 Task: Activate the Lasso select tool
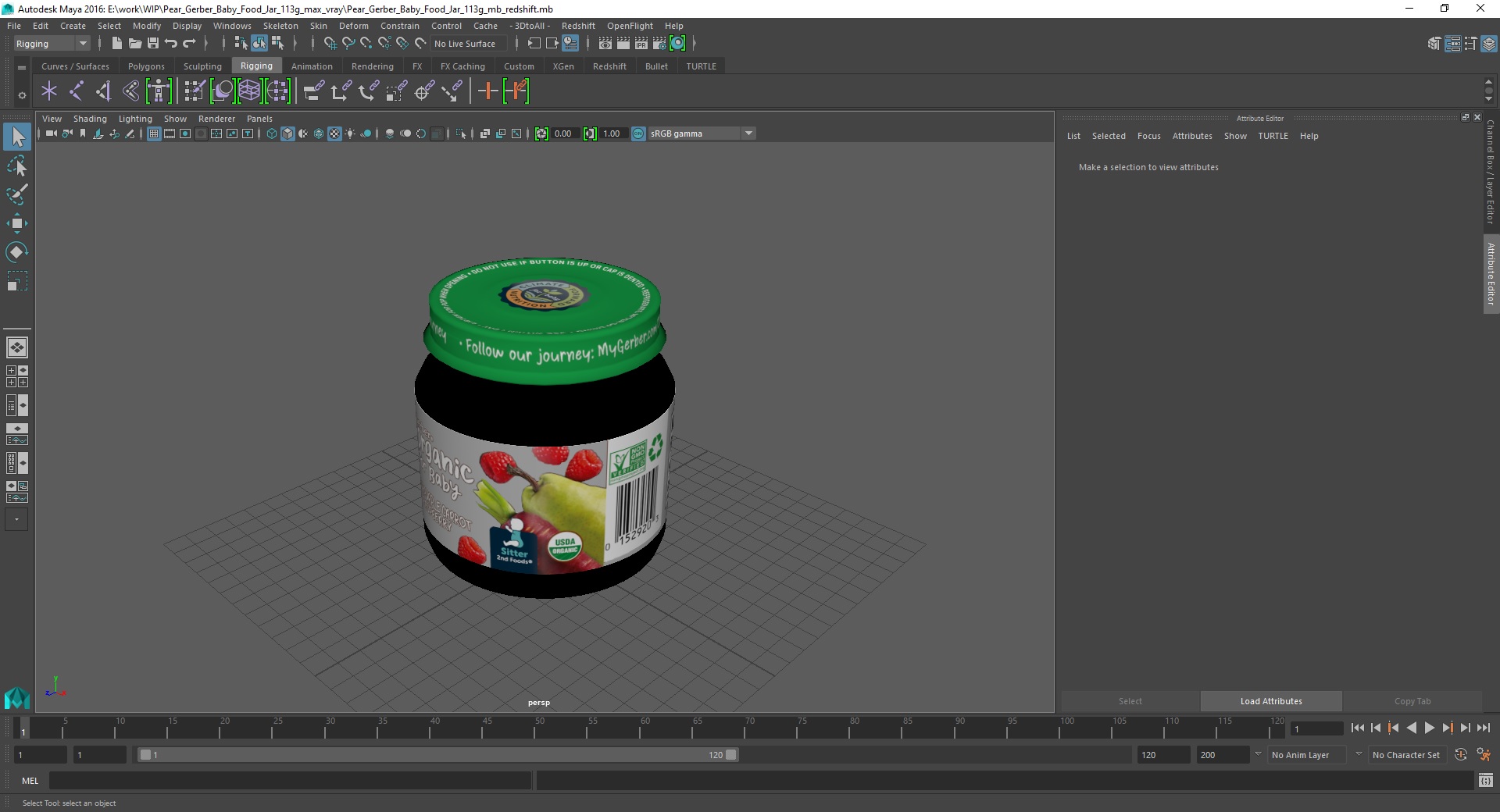pyautogui.click(x=17, y=166)
